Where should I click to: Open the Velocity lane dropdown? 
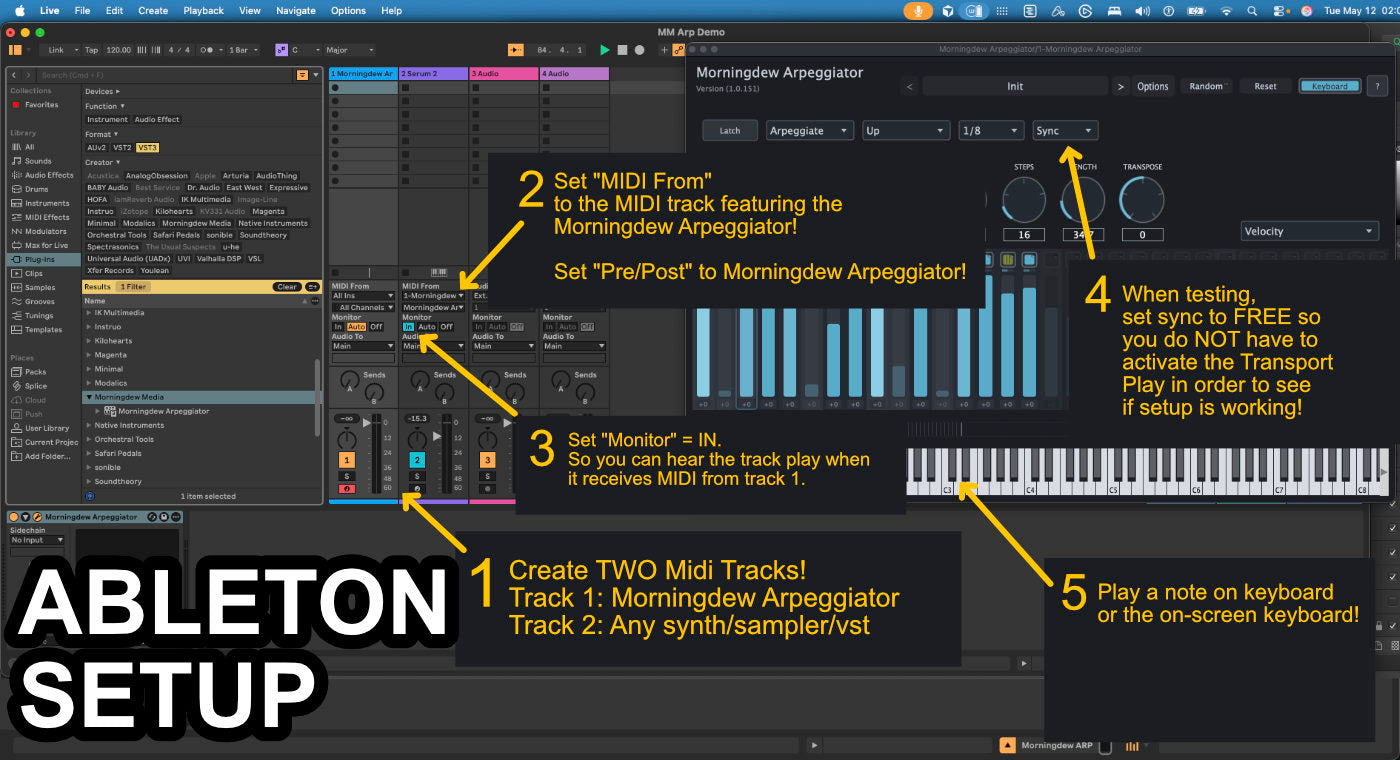[1310, 231]
